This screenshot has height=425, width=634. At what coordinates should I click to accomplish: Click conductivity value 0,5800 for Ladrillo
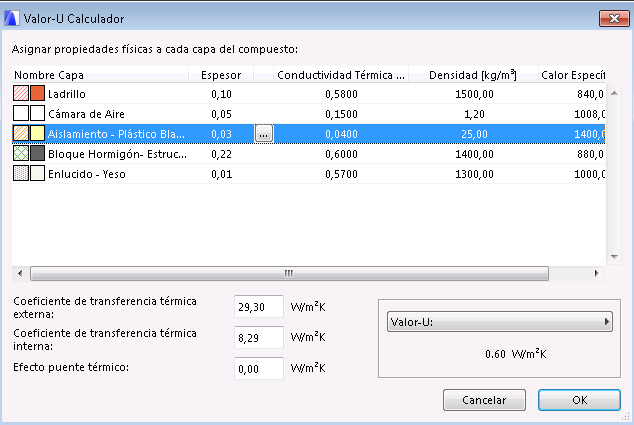click(x=341, y=94)
